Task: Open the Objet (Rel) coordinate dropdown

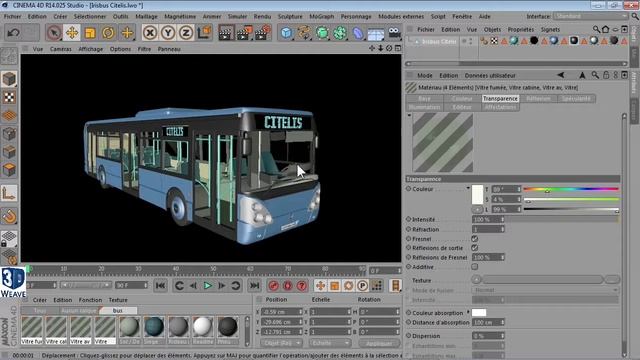Action: [281, 343]
